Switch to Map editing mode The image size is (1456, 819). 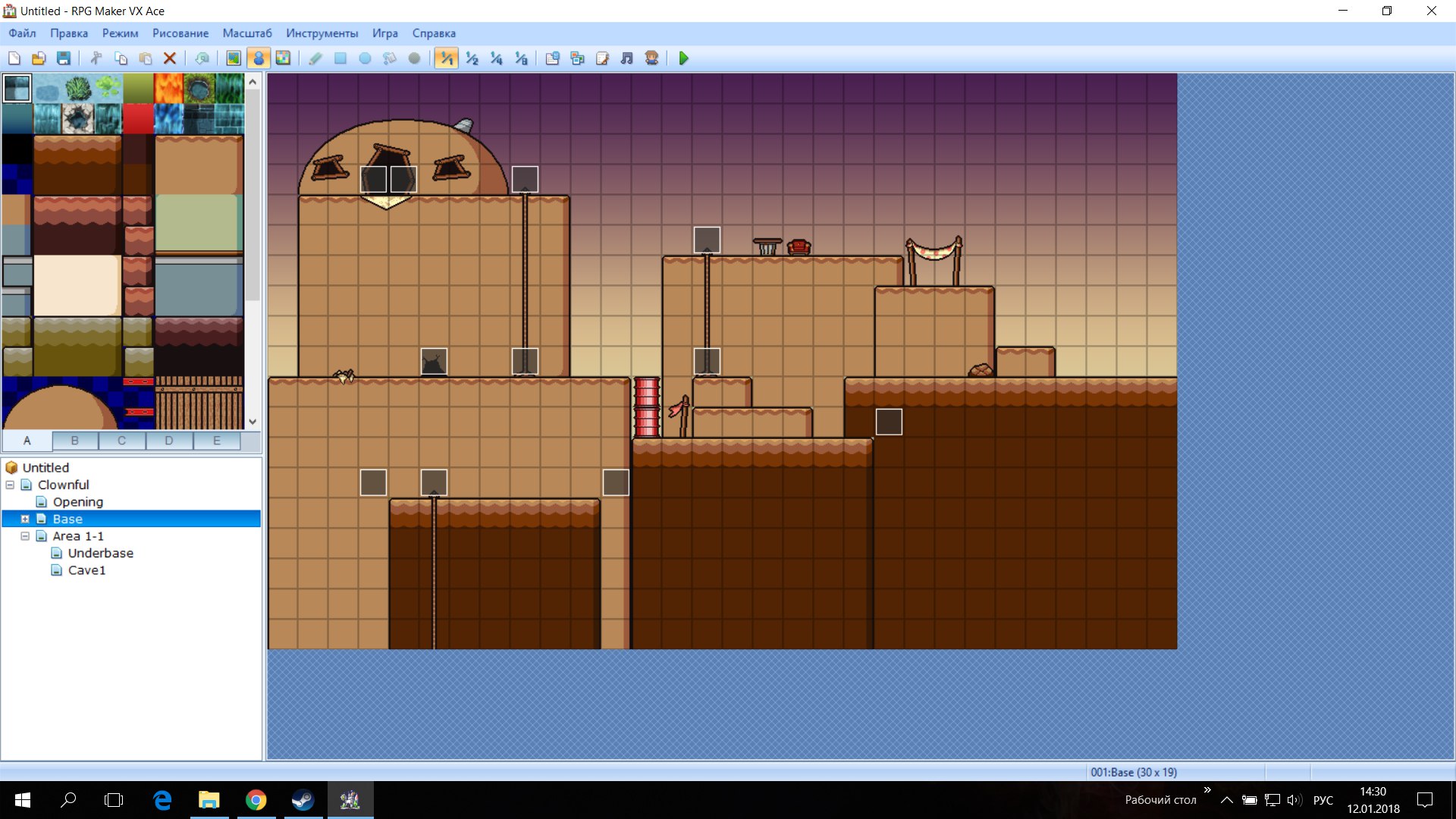tap(234, 58)
